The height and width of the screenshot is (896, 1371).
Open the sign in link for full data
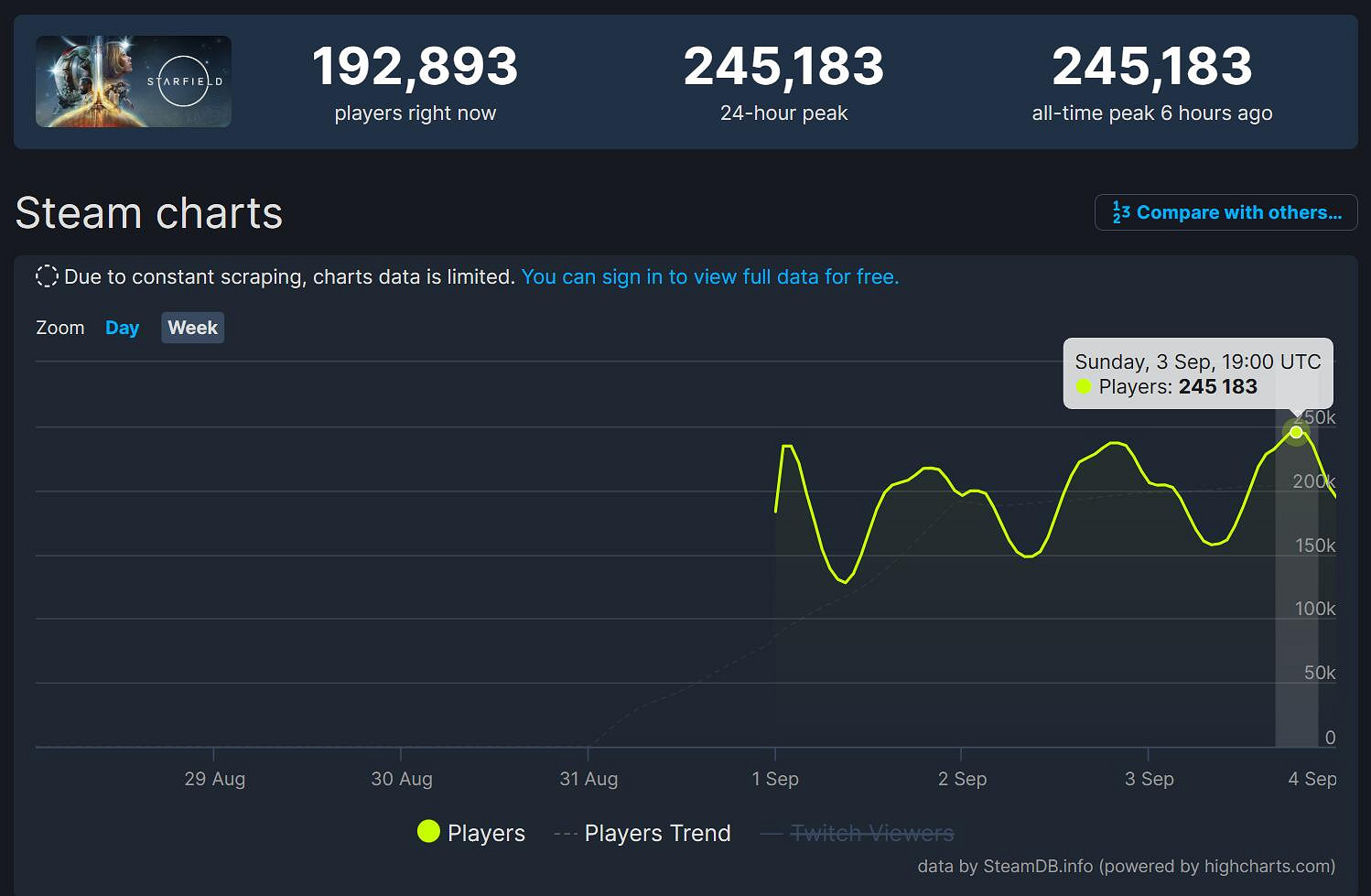(709, 276)
